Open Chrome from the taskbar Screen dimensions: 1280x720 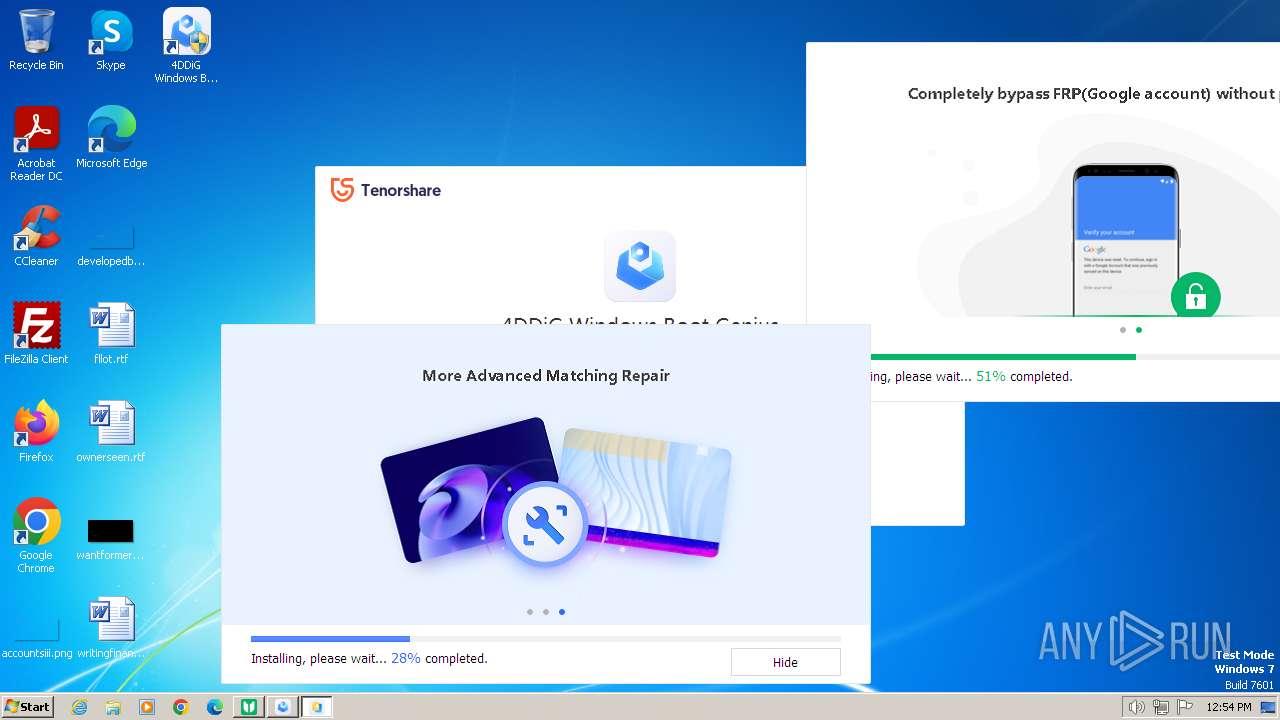181,707
